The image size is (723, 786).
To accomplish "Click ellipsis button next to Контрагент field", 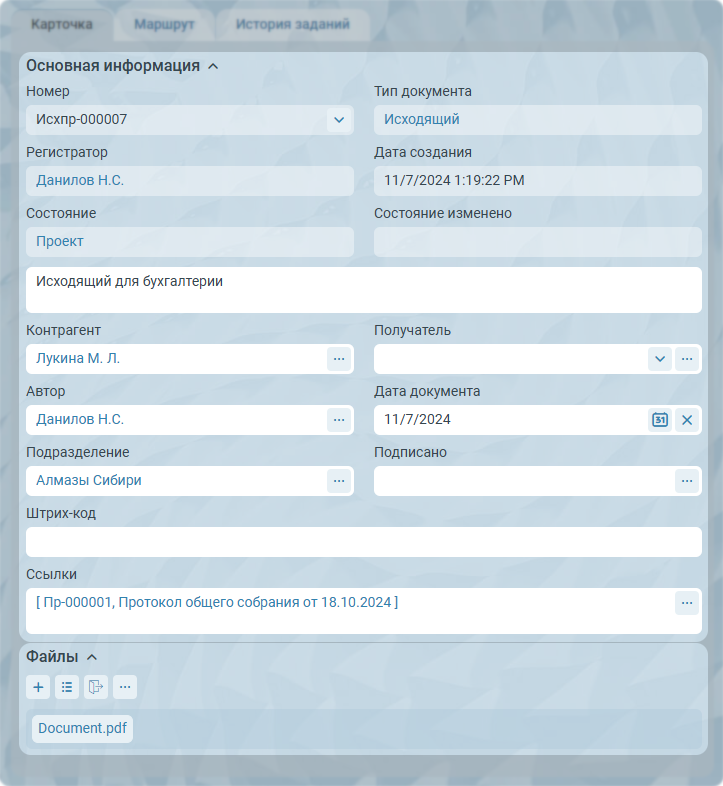I will [339, 358].
